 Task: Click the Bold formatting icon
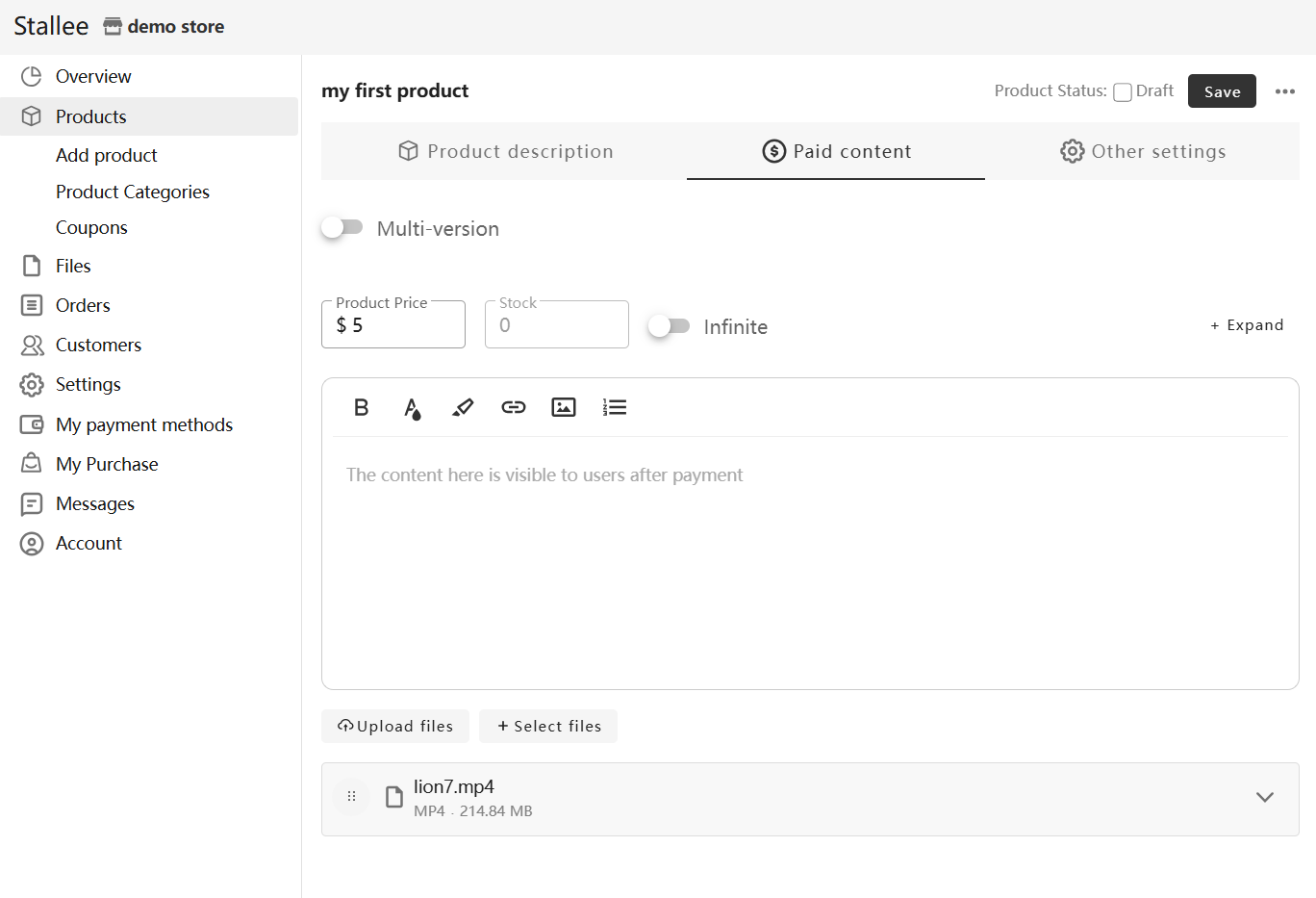coord(362,407)
